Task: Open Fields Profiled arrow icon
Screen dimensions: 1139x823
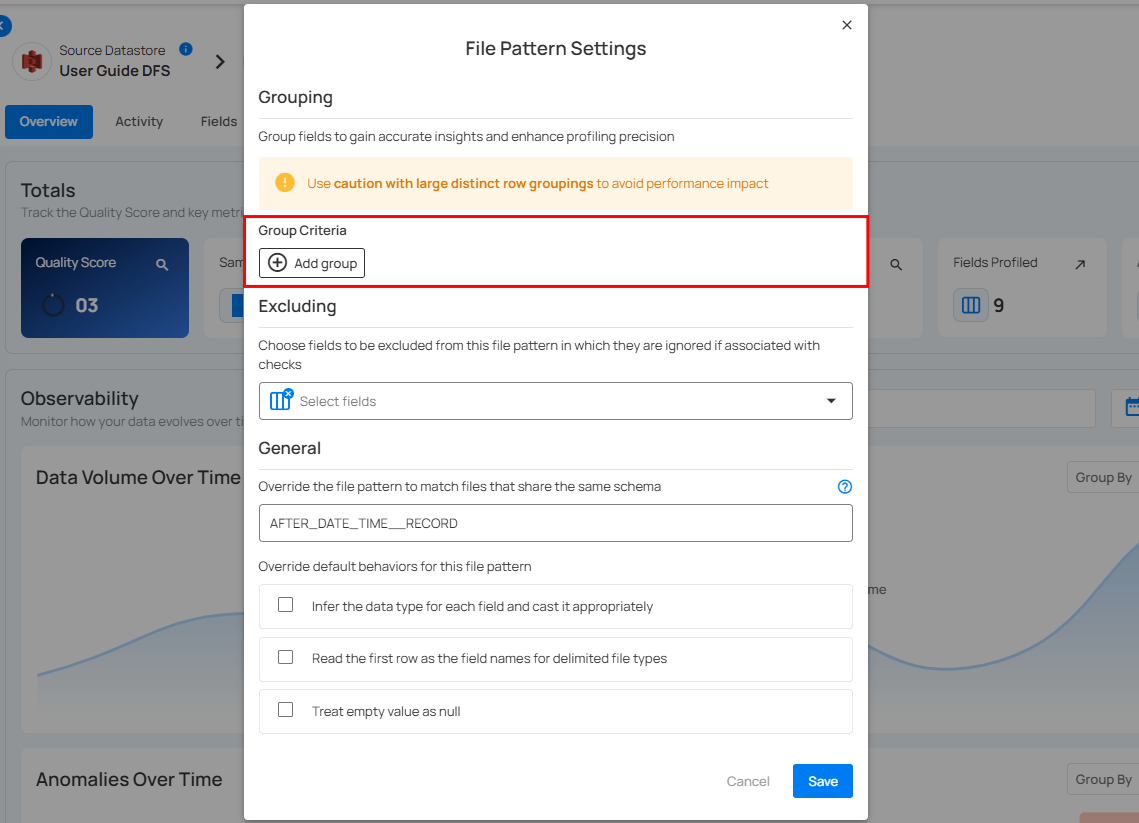Action: pos(1080,264)
